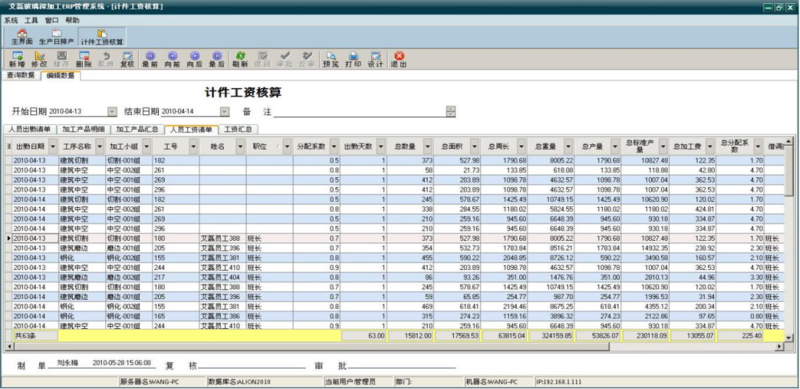This screenshot has height=389, width=800.
Task: Click the 复核 reviewer signature field
Action: [x=252, y=363]
